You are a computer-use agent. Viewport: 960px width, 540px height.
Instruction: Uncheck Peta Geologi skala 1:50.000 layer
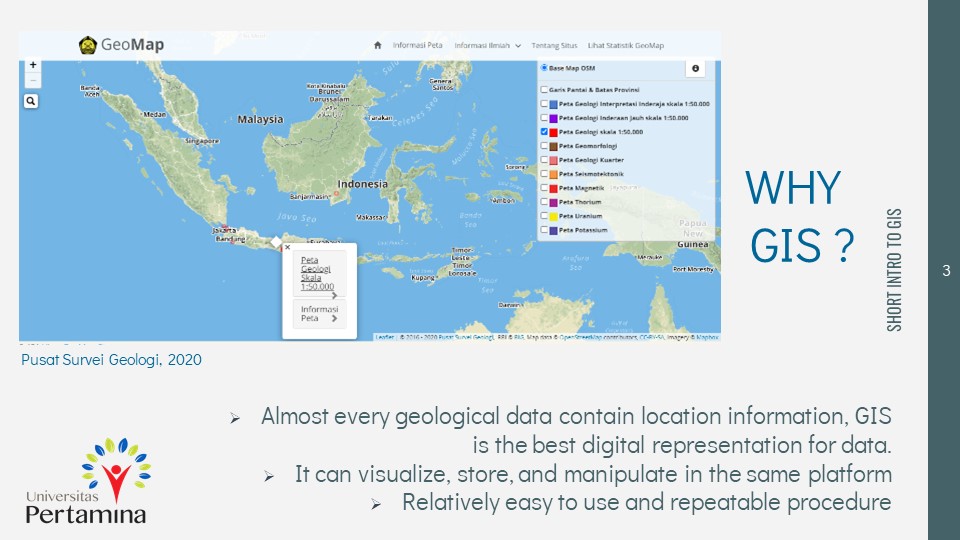tap(544, 132)
